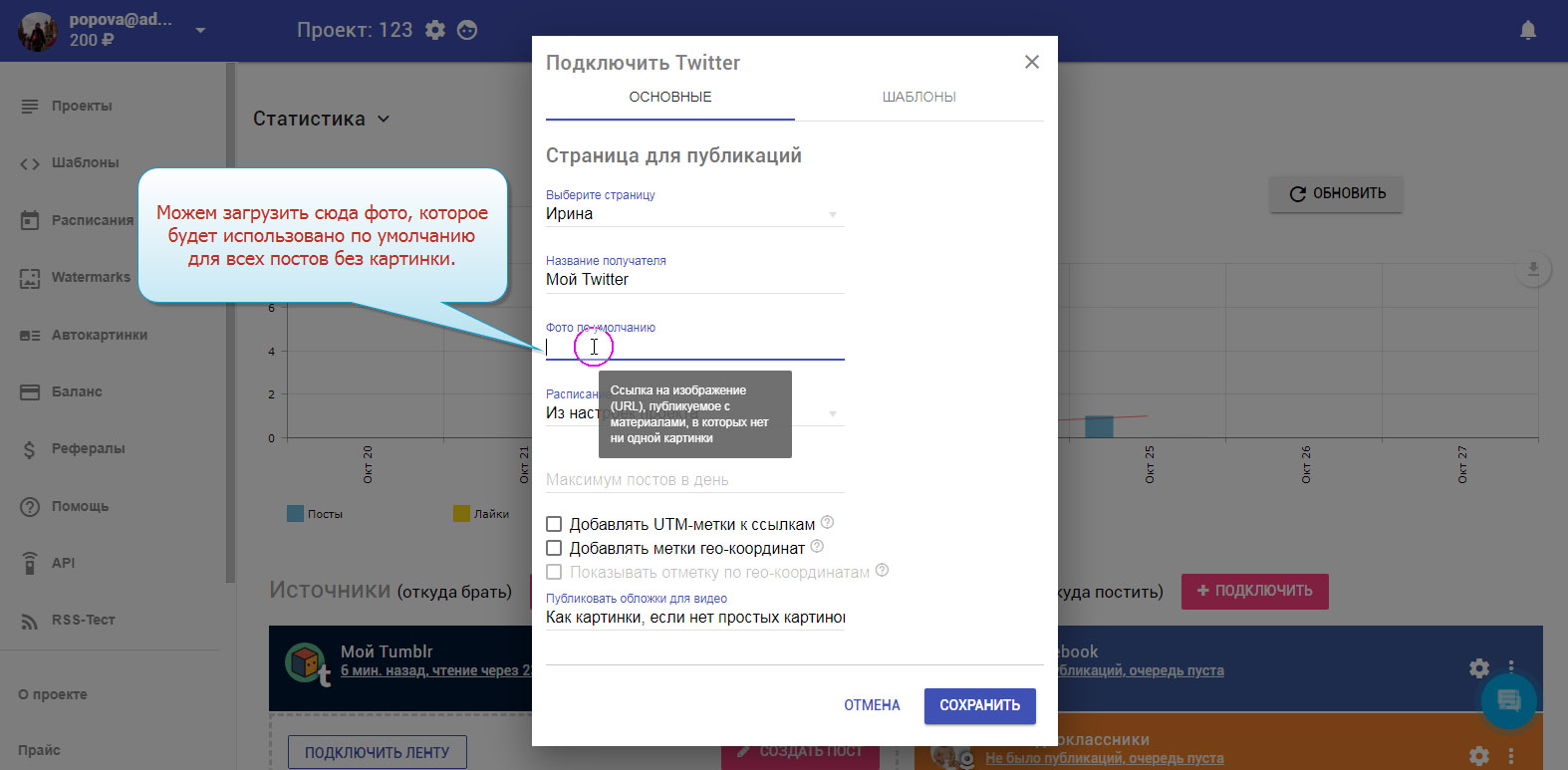1568x770 pixels.
Task: Open Watermarks in the sidebar
Action: [91, 277]
